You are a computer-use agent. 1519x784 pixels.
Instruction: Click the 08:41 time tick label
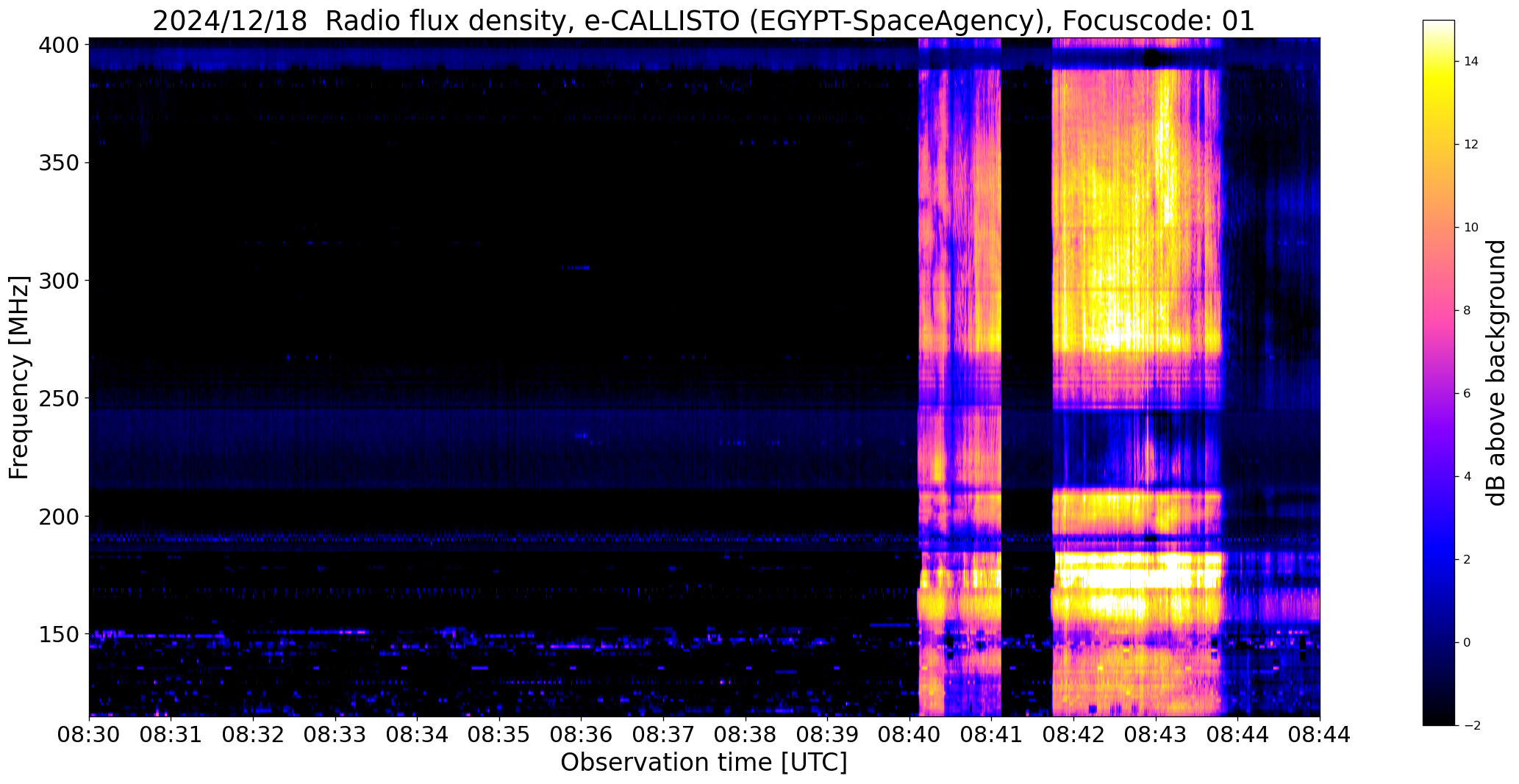(992, 736)
